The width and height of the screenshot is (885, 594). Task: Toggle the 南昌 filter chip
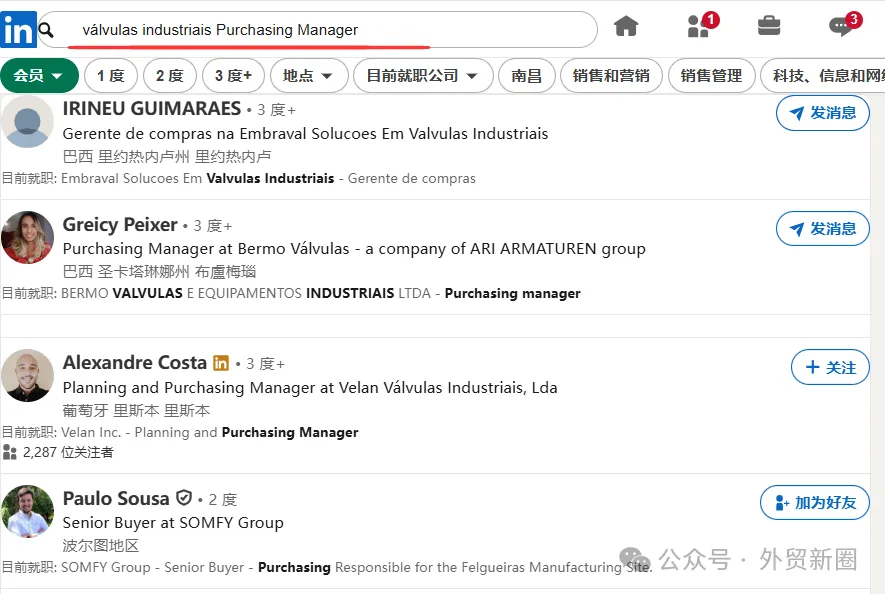(x=527, y=76)
